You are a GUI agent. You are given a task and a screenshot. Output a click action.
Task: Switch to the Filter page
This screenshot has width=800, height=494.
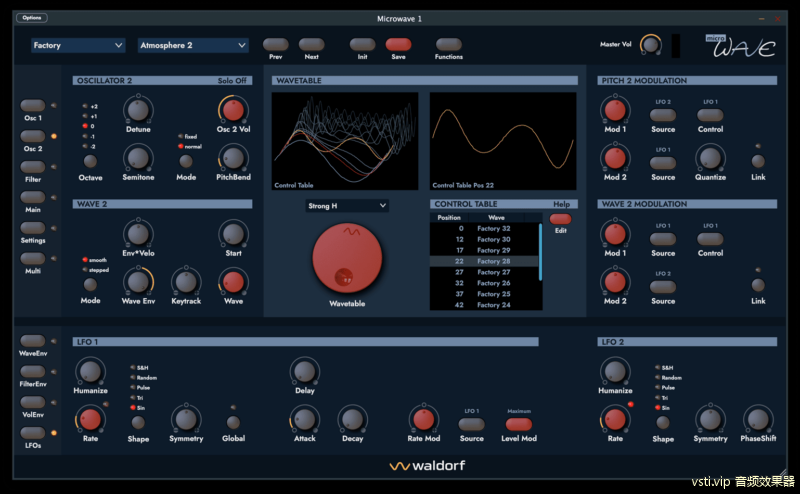coord(33,166)
